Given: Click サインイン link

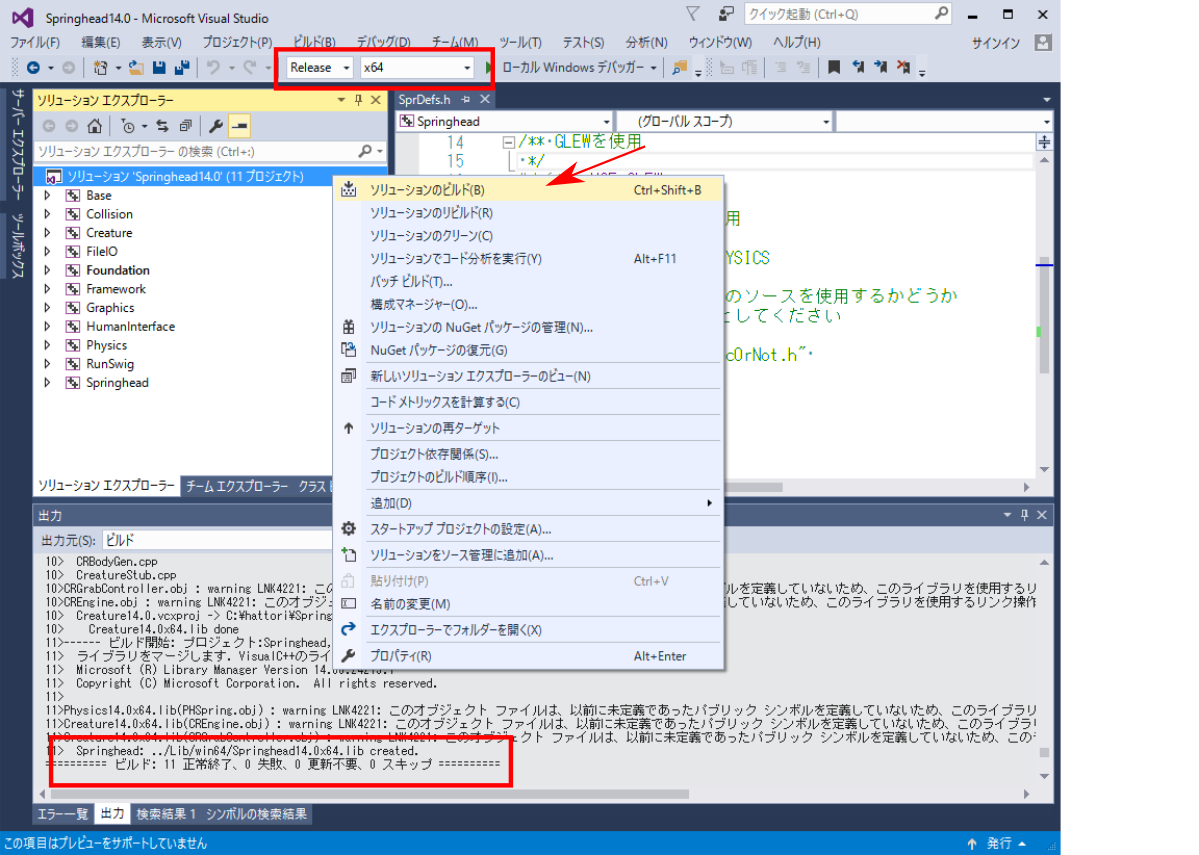Looking at the screenshot, I should pos(995,43).
